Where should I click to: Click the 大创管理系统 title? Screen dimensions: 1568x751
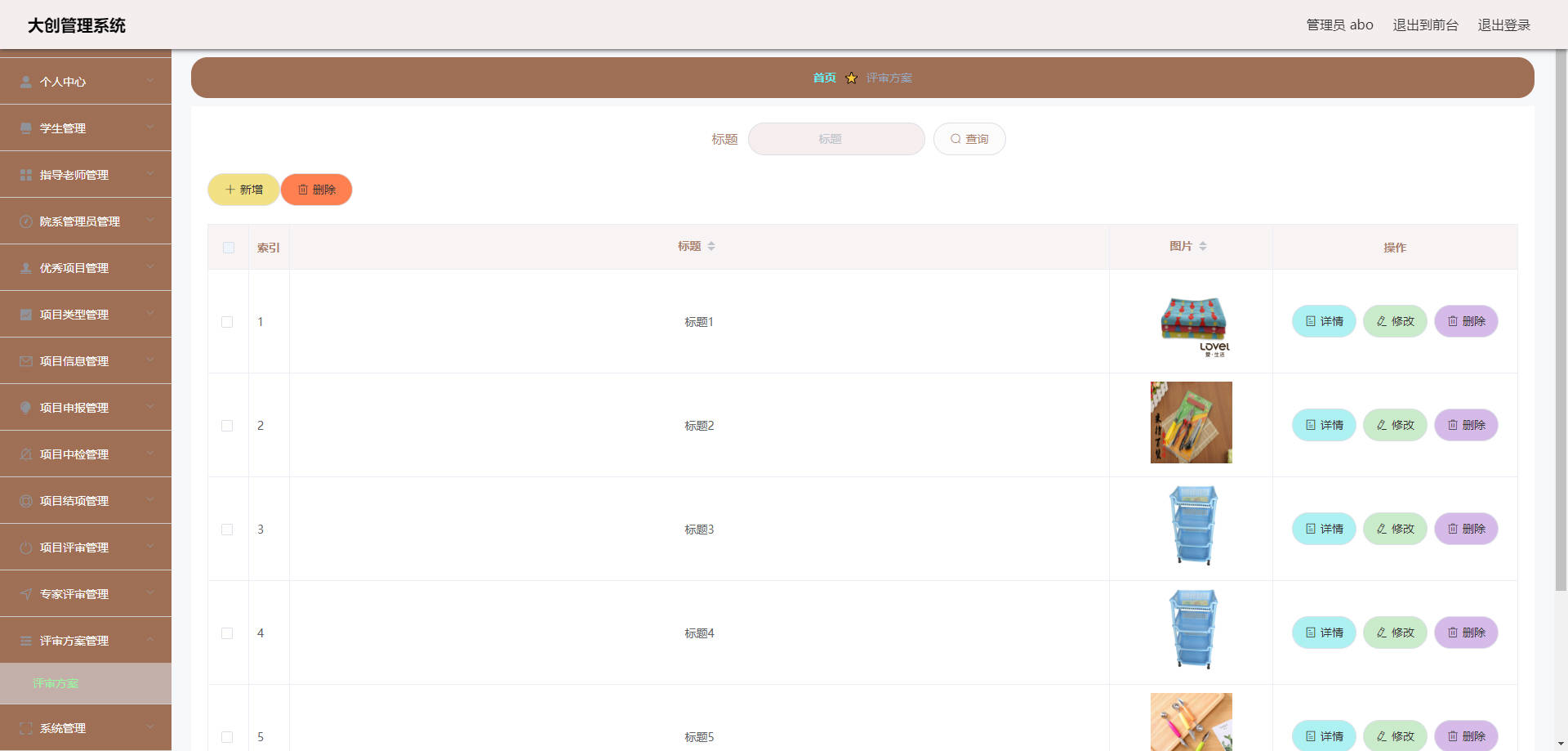pyautogui.click(x=77, y=25)
